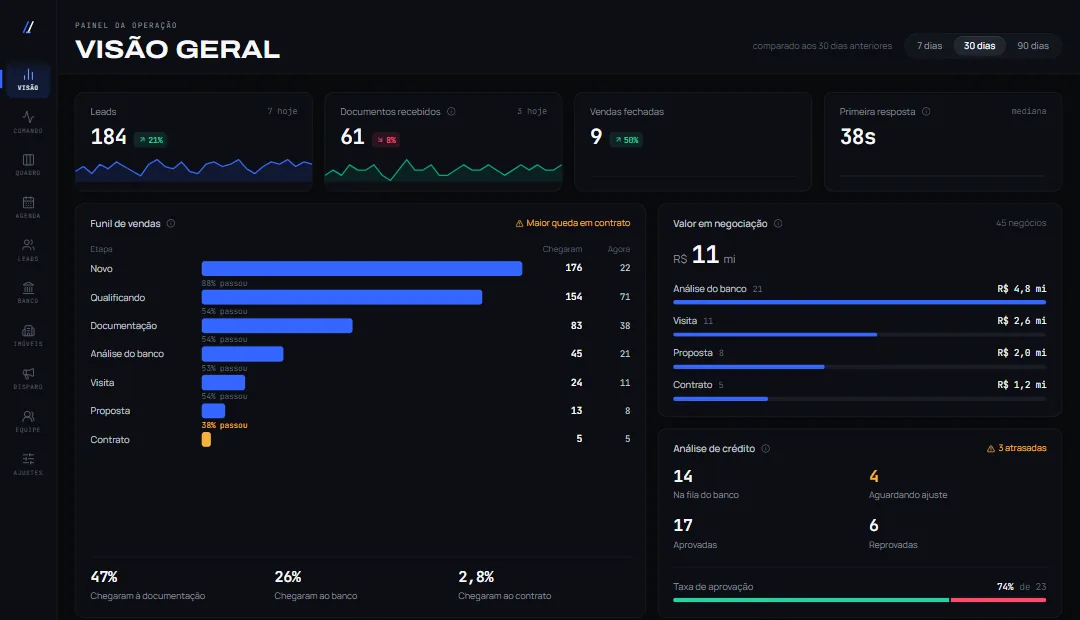Click the Qualificando funnel bar
The width and height of the screenshot is (1080, 620).
[342, 298]
